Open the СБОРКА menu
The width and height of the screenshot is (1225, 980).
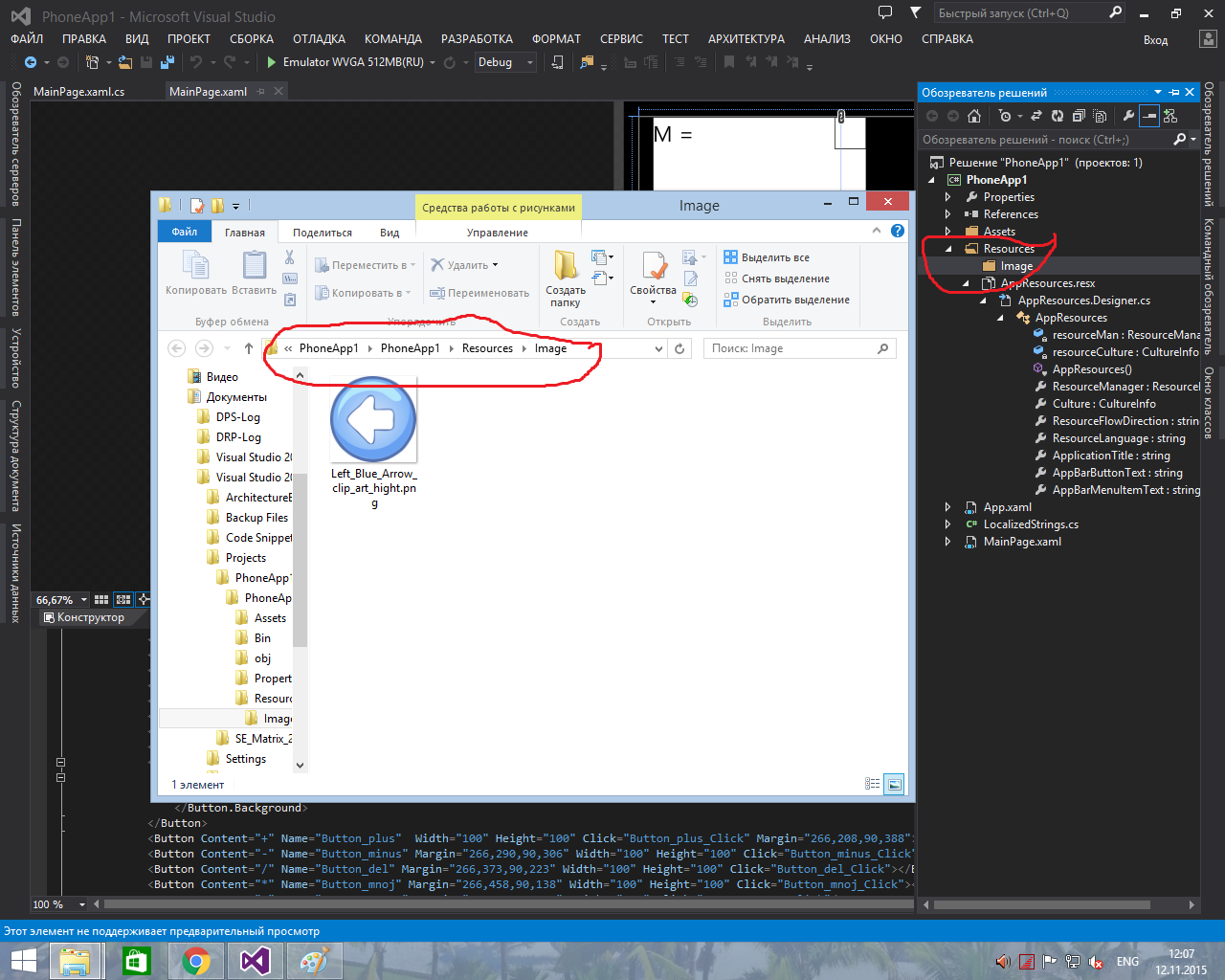click(252, 39)
